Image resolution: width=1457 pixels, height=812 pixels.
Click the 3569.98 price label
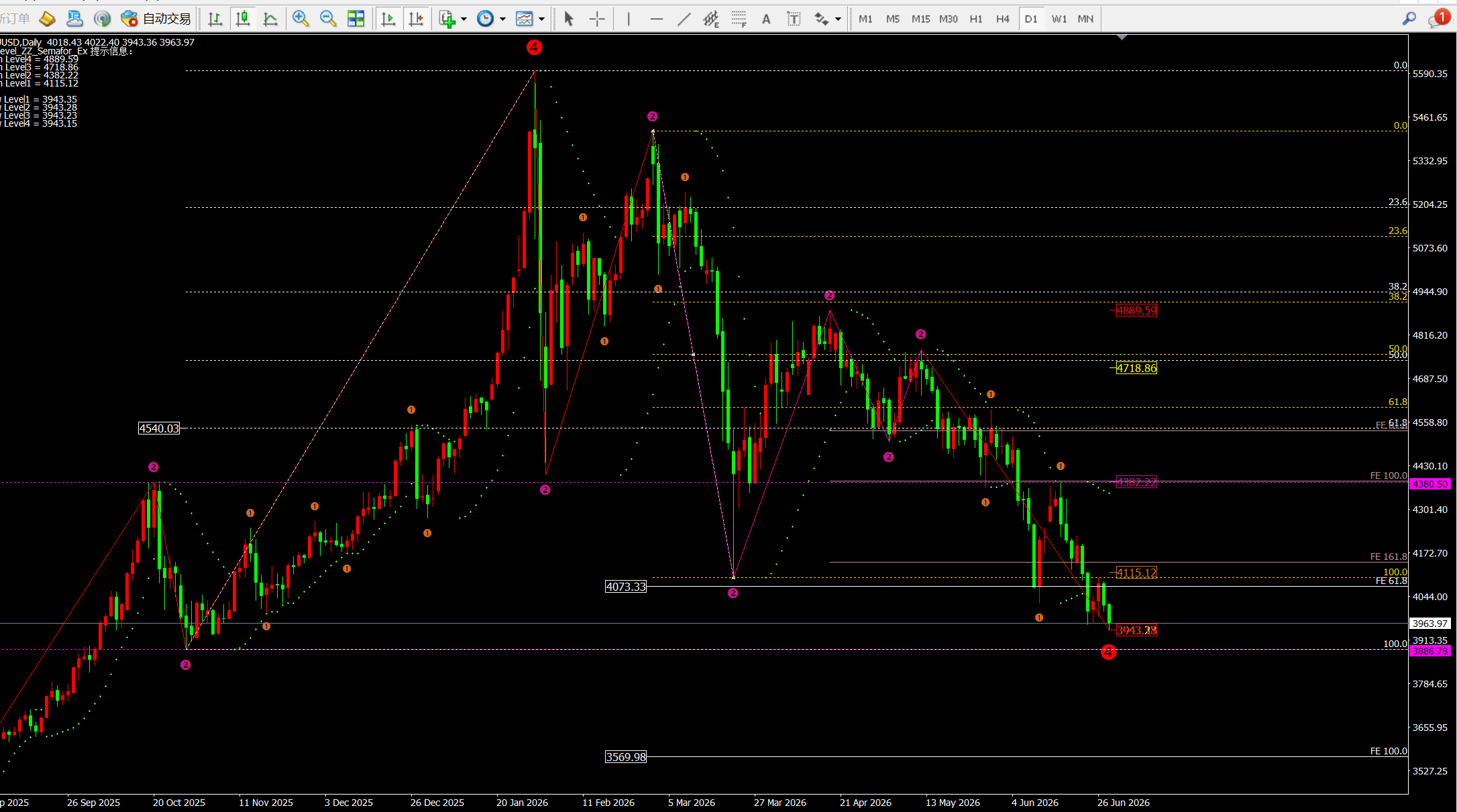point(626,757)
